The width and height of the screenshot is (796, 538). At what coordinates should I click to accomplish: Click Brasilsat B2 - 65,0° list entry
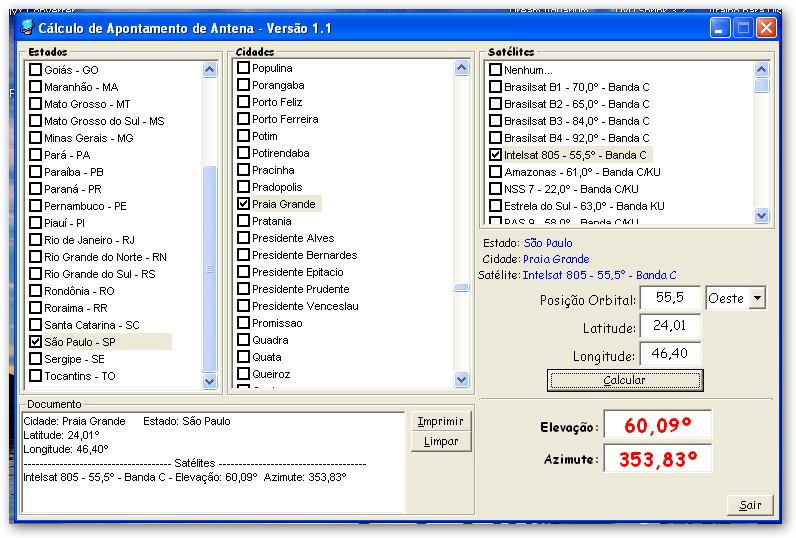[x=577, y=104]
